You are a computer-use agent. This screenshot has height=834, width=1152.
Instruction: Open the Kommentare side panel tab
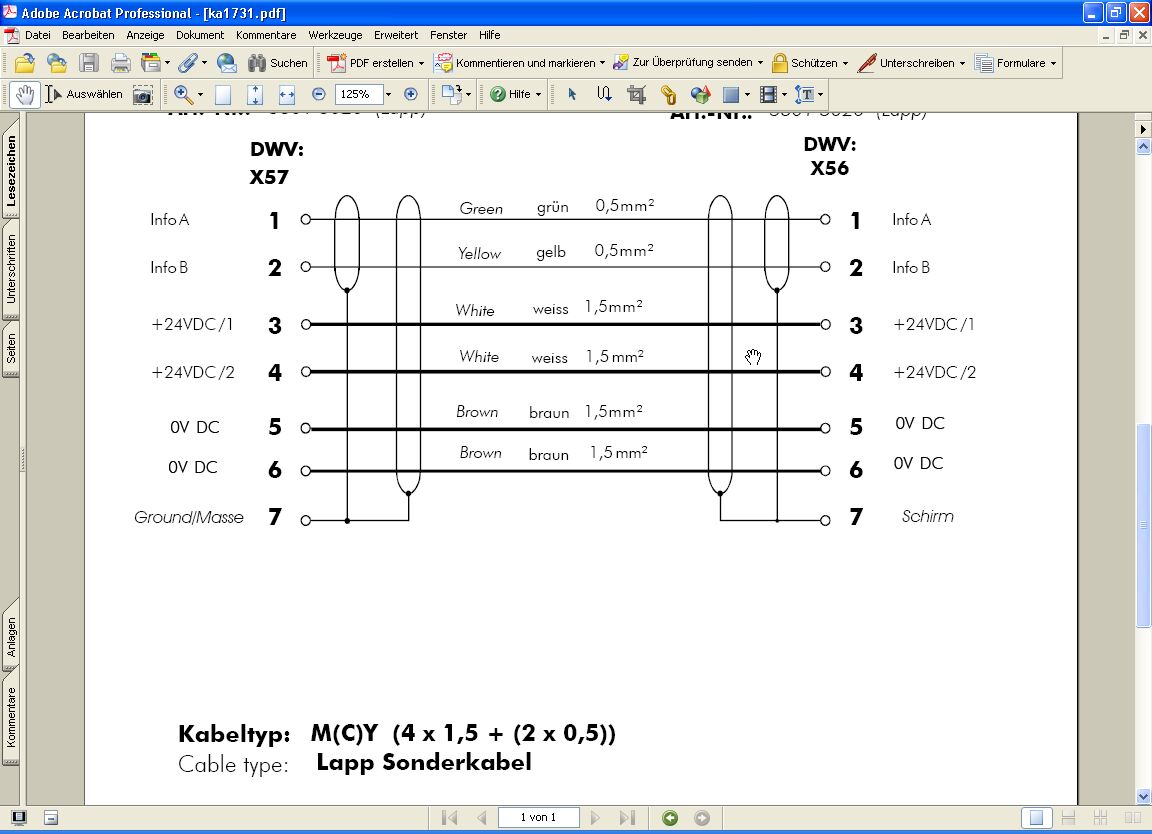click(x=11, y=717)
